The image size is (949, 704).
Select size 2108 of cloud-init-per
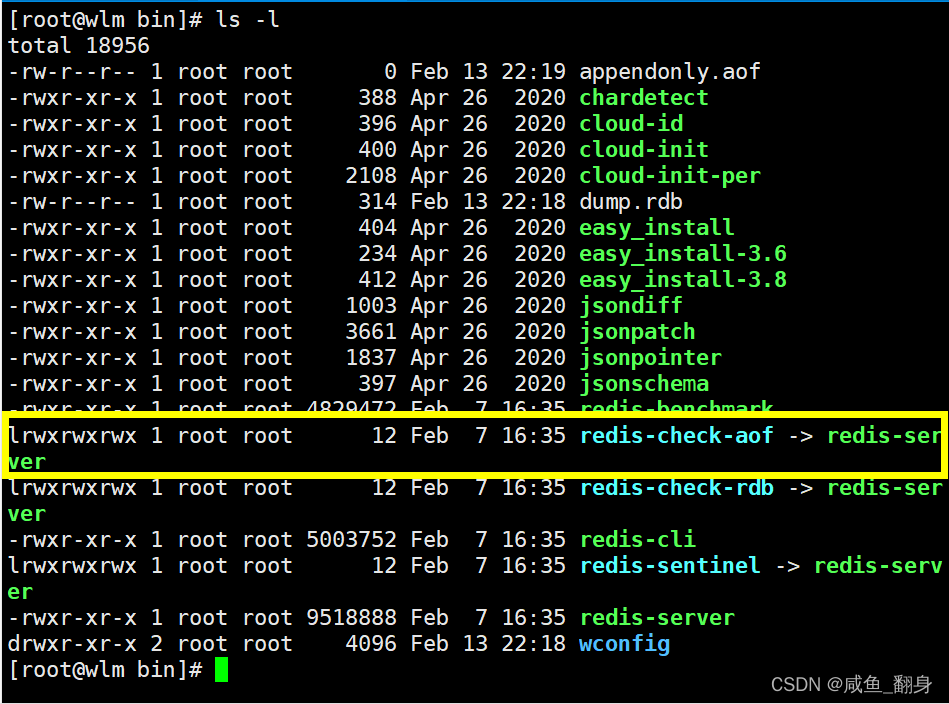[370, 176]
